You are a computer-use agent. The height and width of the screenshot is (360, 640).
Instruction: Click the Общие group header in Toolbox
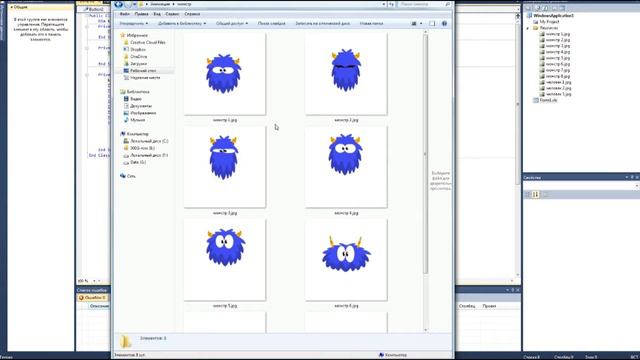coord(41,7)
